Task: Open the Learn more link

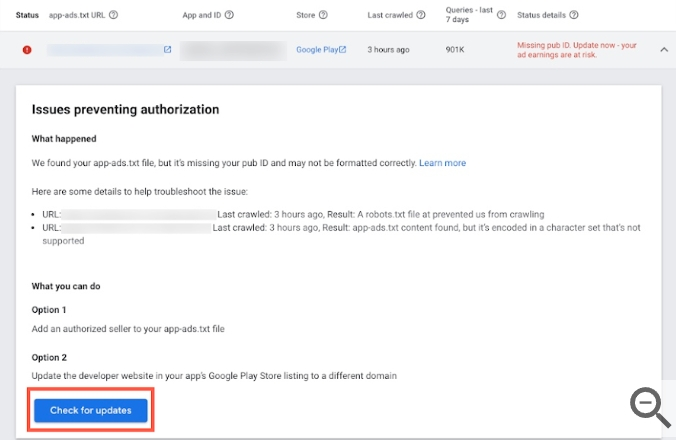Action: [442, 163]
